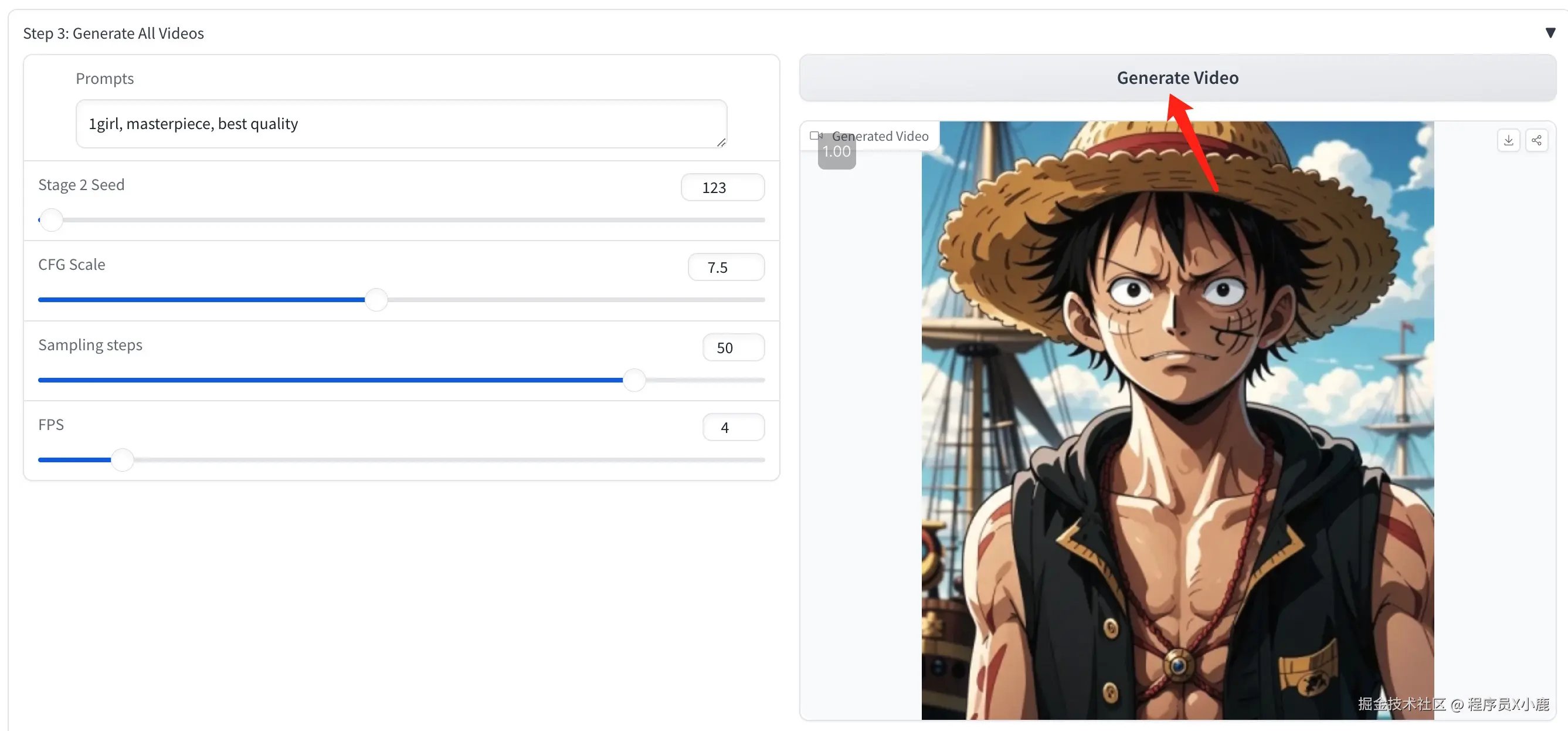Click the share icon on generated video
Screen dimensions: 1568x731
coord(1536,141)
